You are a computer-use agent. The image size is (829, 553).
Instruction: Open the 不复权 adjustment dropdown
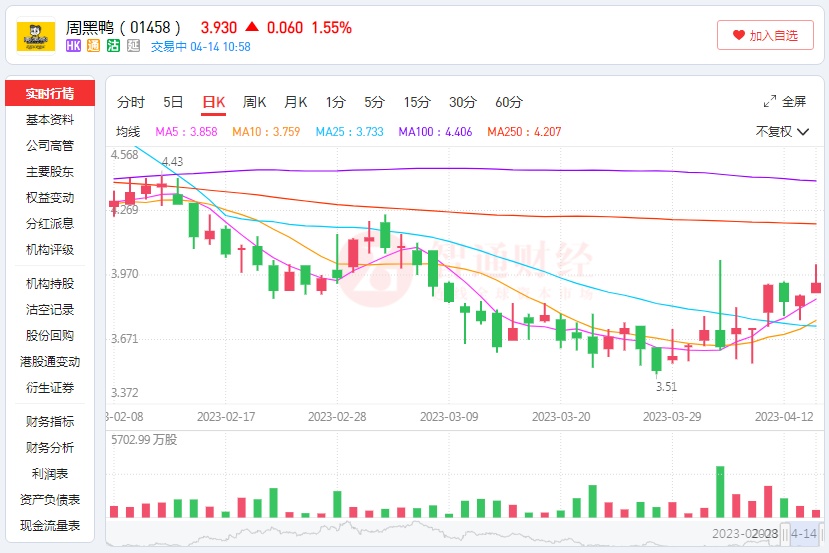(780, 131)
